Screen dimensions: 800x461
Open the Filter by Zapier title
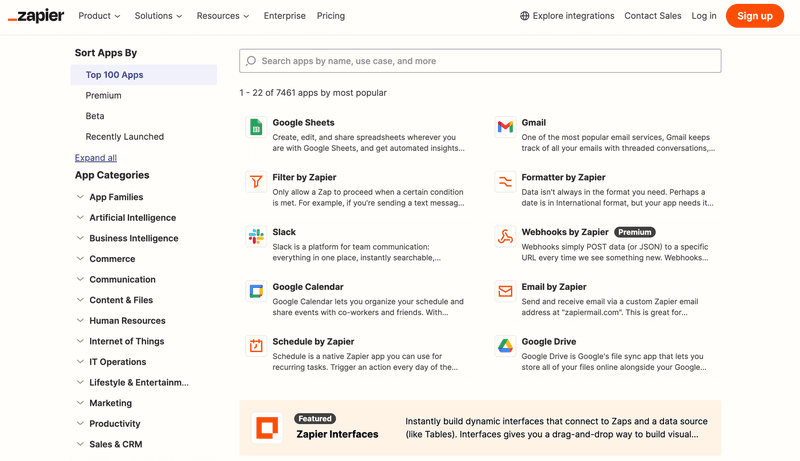tap(304, 177)
